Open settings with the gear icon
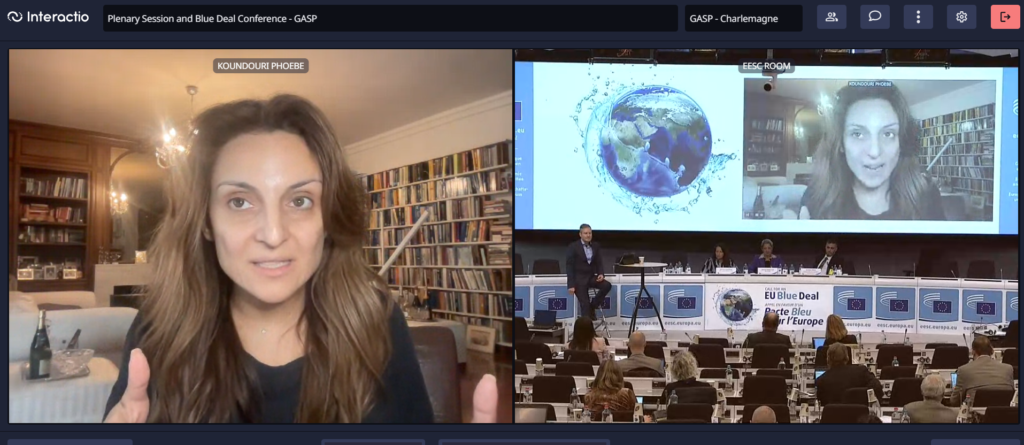The image size is (1024, 445). tap(961, 17)
